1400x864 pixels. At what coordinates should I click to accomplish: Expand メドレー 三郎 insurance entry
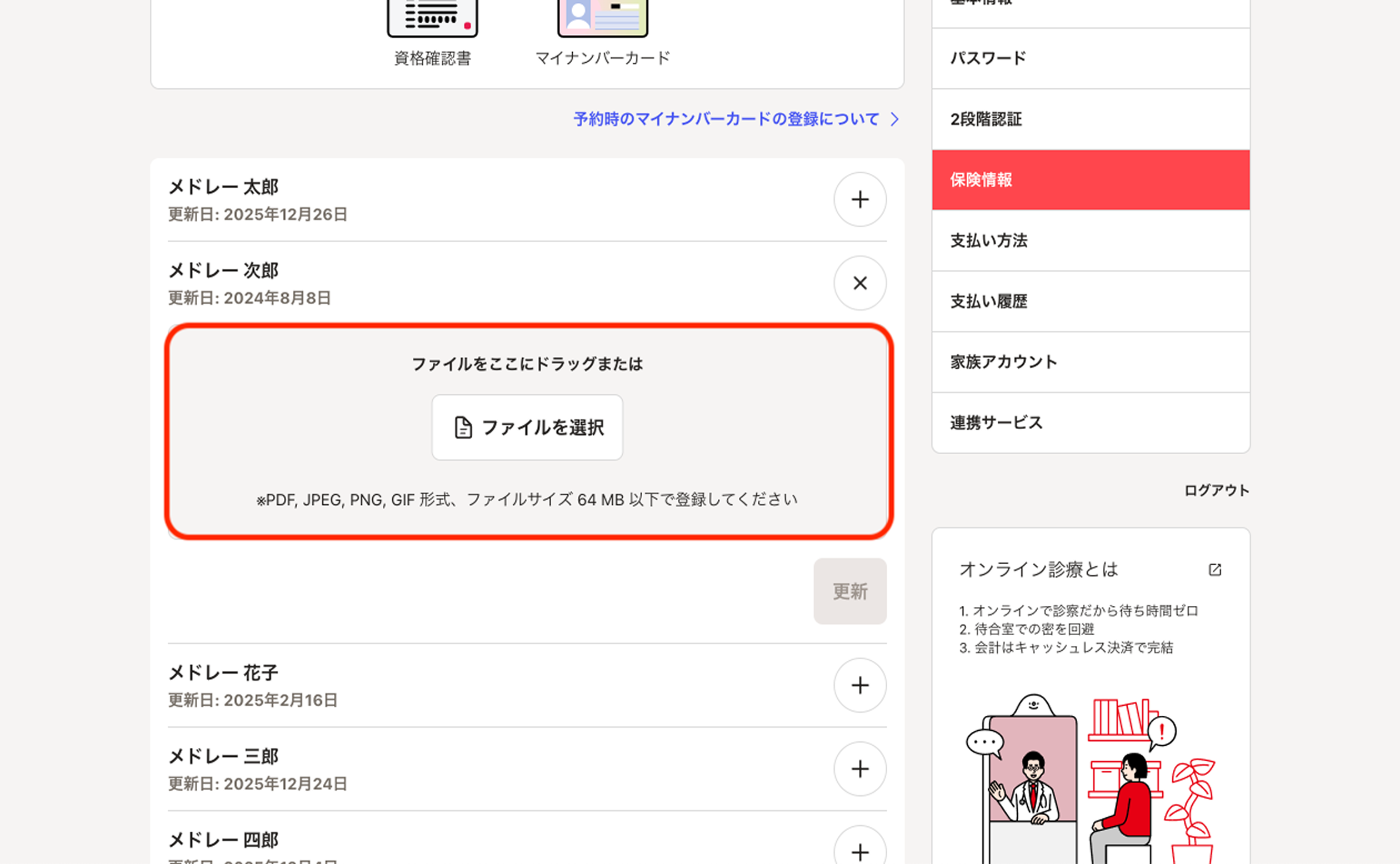[859, 768]
